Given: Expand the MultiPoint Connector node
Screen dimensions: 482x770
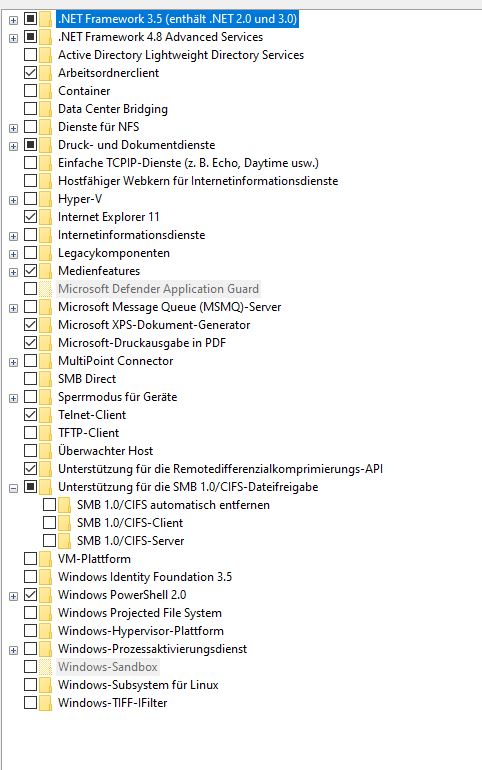Looking at the screenshot, I should pos(13,362).
